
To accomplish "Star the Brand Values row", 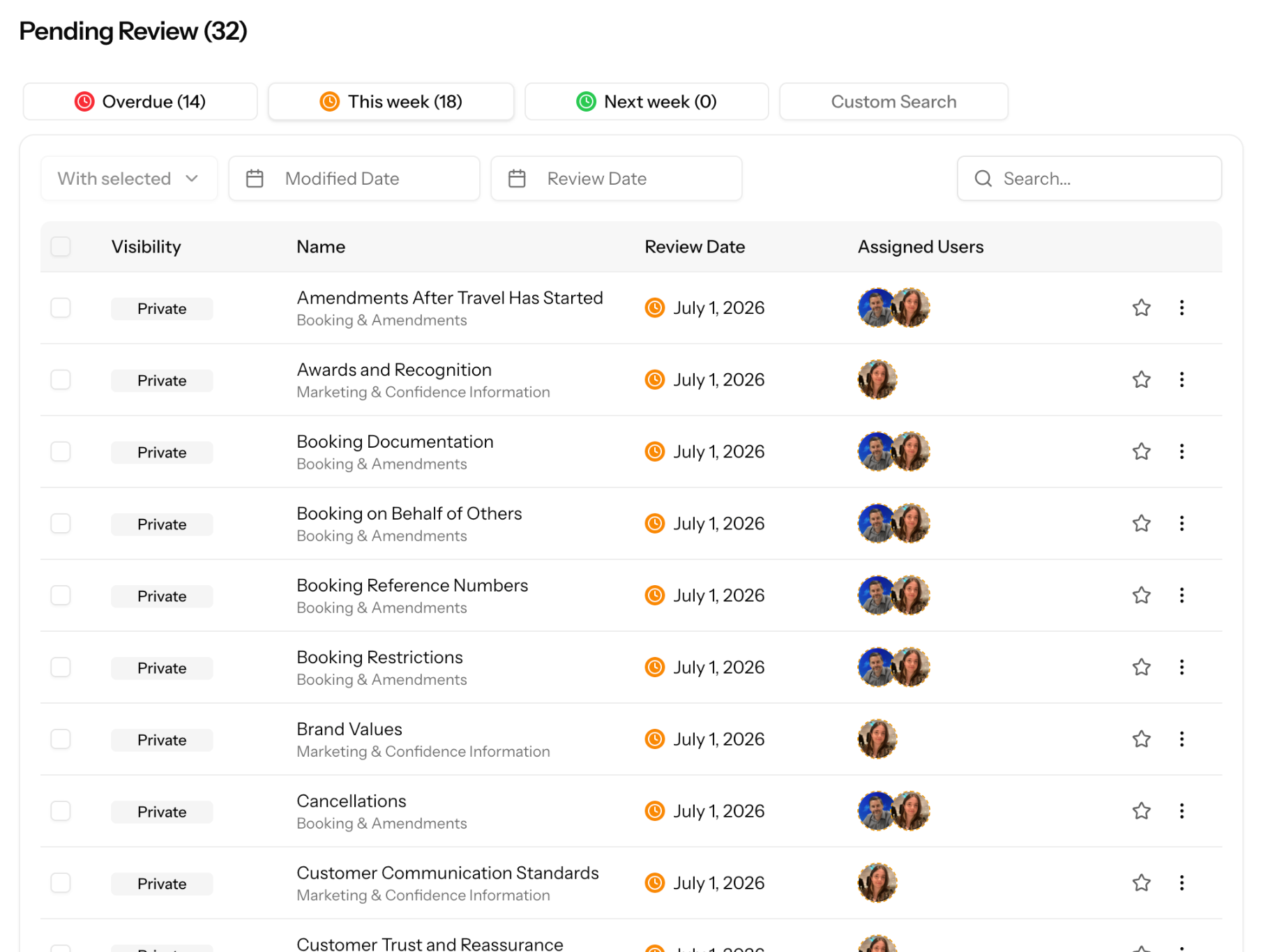I will [x=1141, y=739].
